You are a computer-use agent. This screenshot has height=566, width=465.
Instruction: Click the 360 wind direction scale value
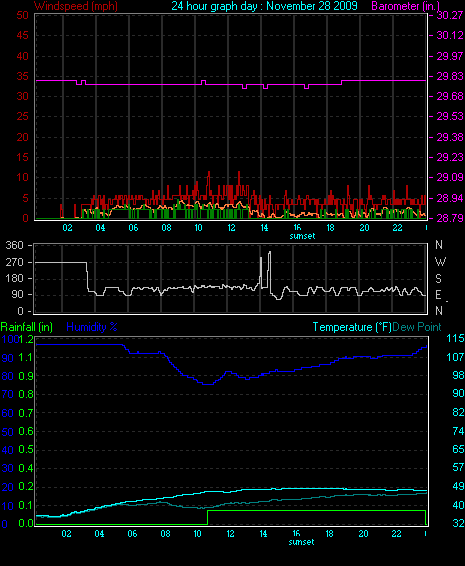[x=14, y=245]
